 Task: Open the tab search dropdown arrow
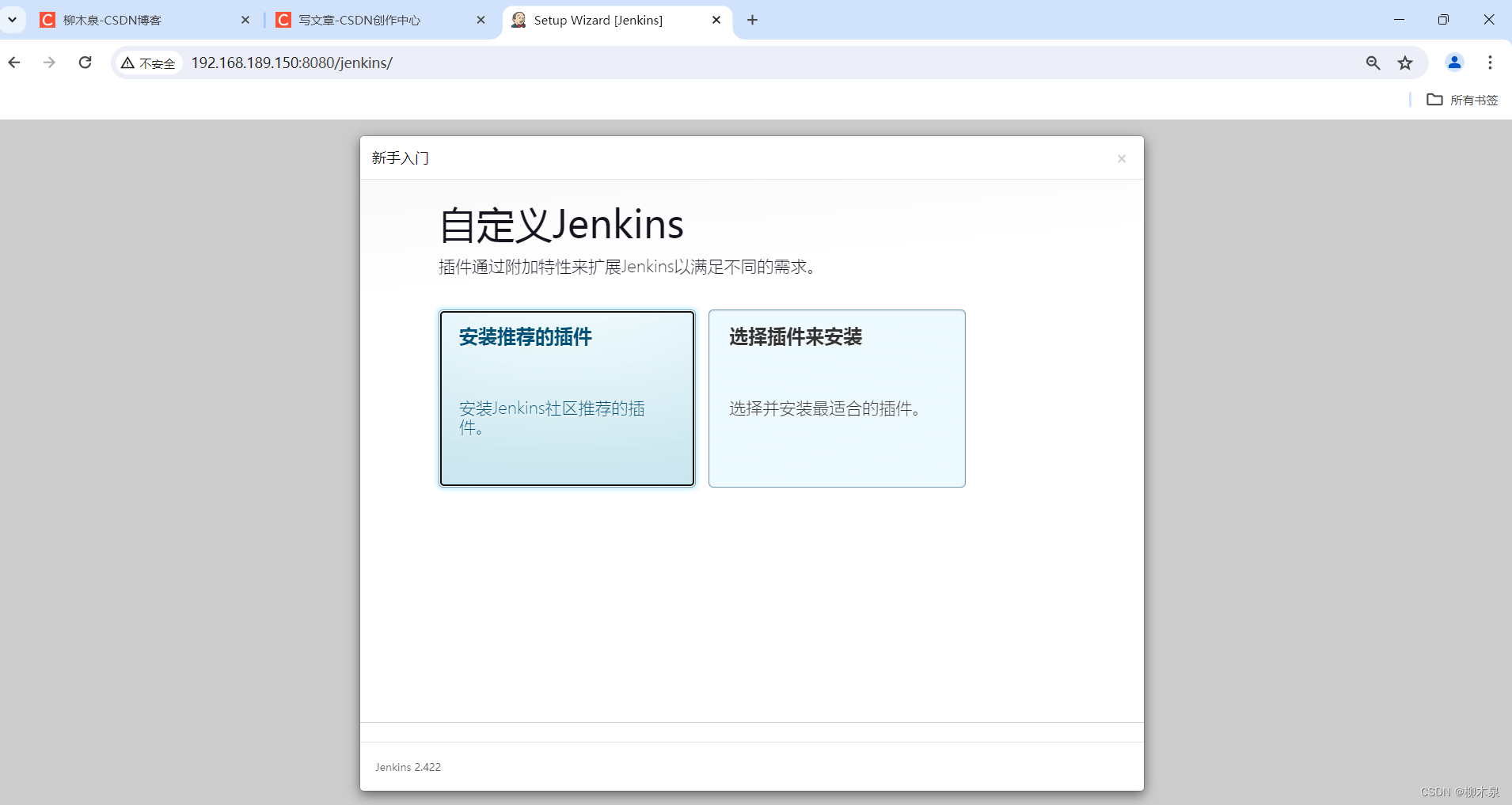[x=13, y=20]
